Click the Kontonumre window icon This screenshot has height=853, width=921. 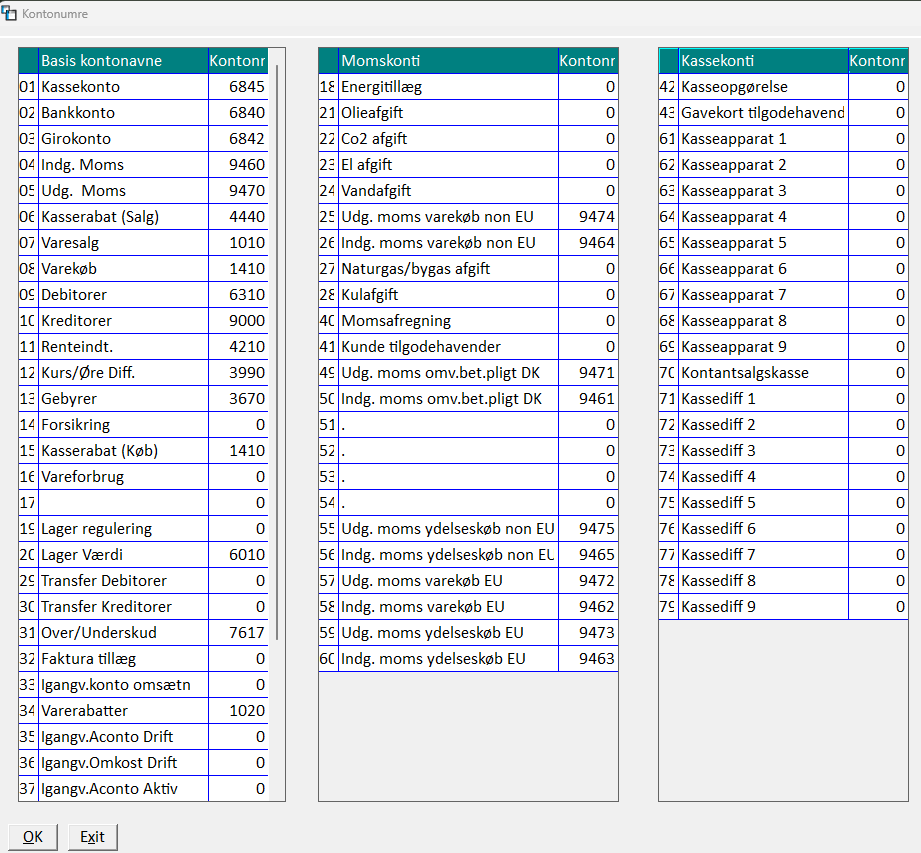9,13
